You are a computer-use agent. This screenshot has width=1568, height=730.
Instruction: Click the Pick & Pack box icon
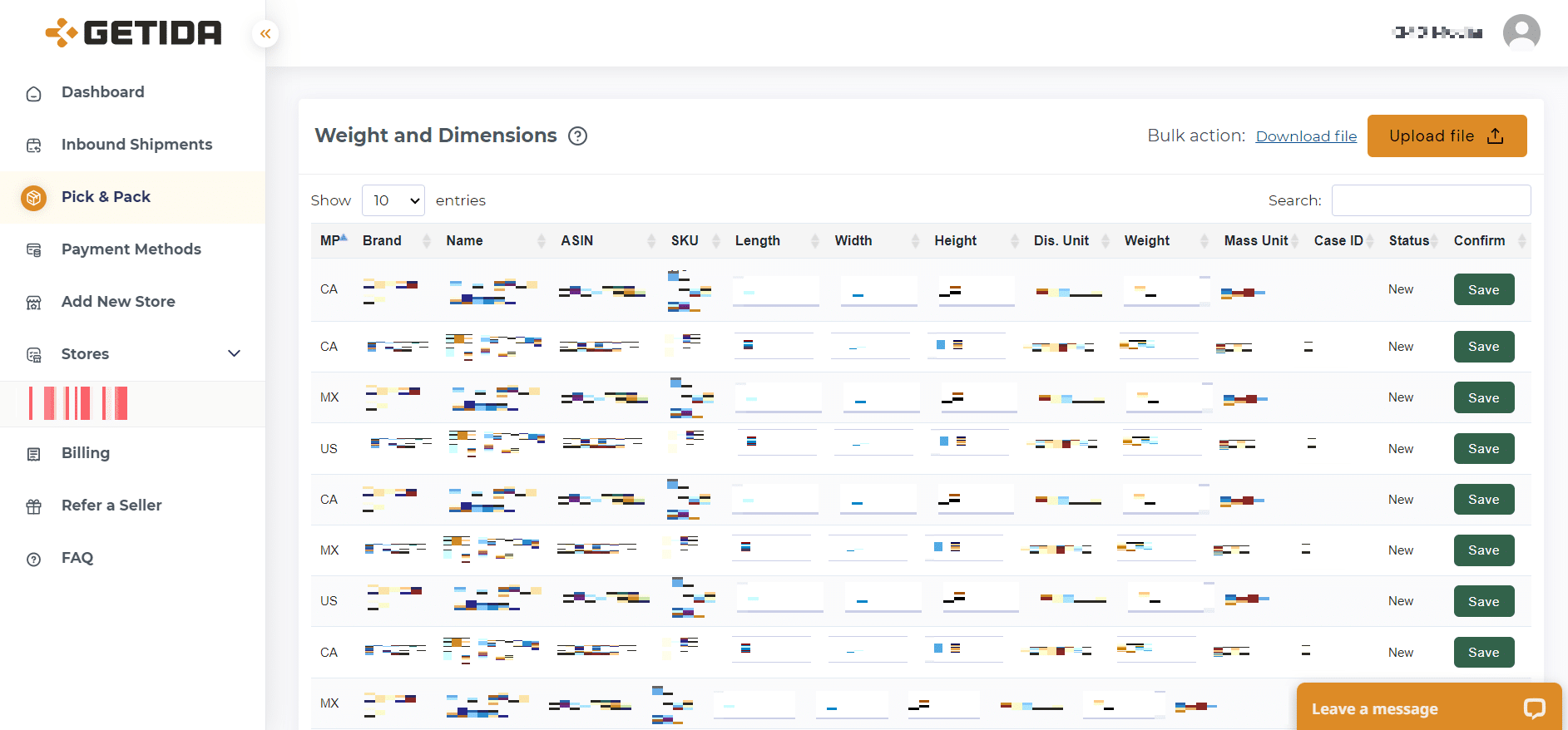tap(33, 198)
